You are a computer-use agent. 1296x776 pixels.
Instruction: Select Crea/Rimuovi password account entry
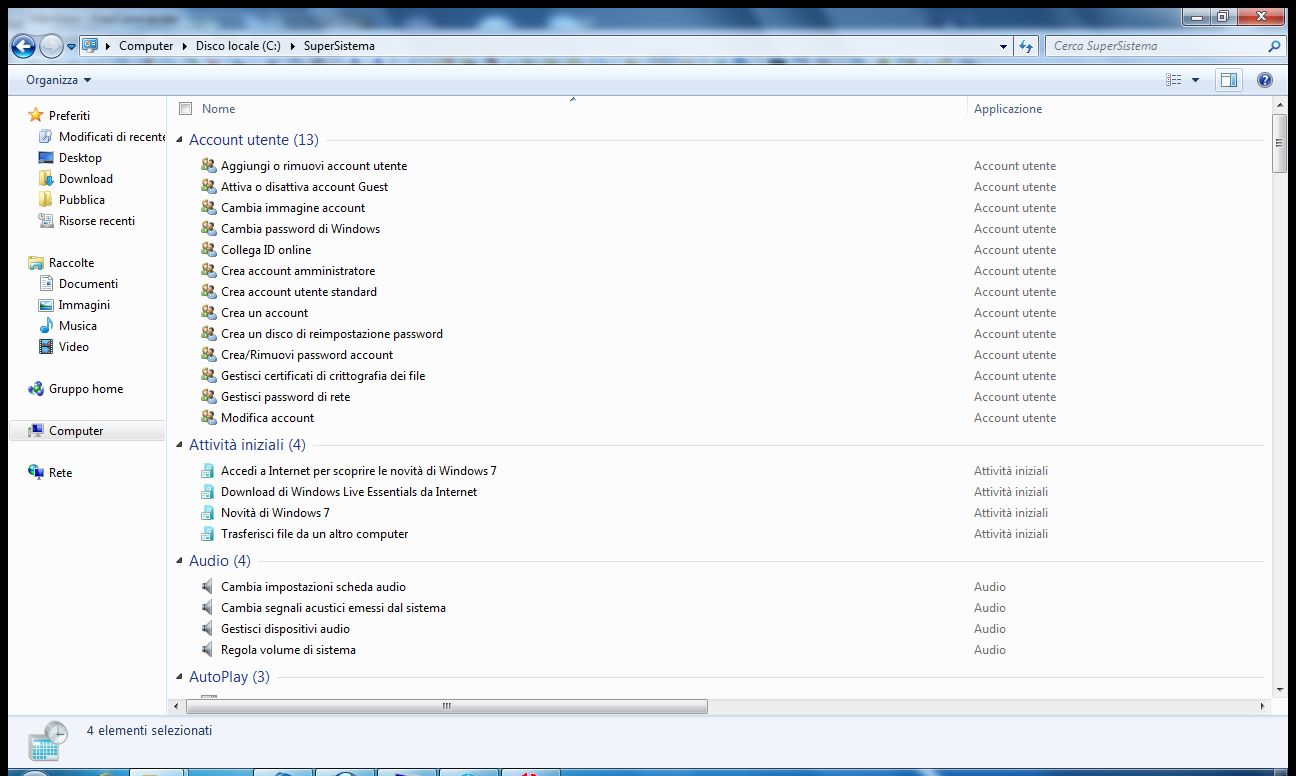(x=307, y=355)
